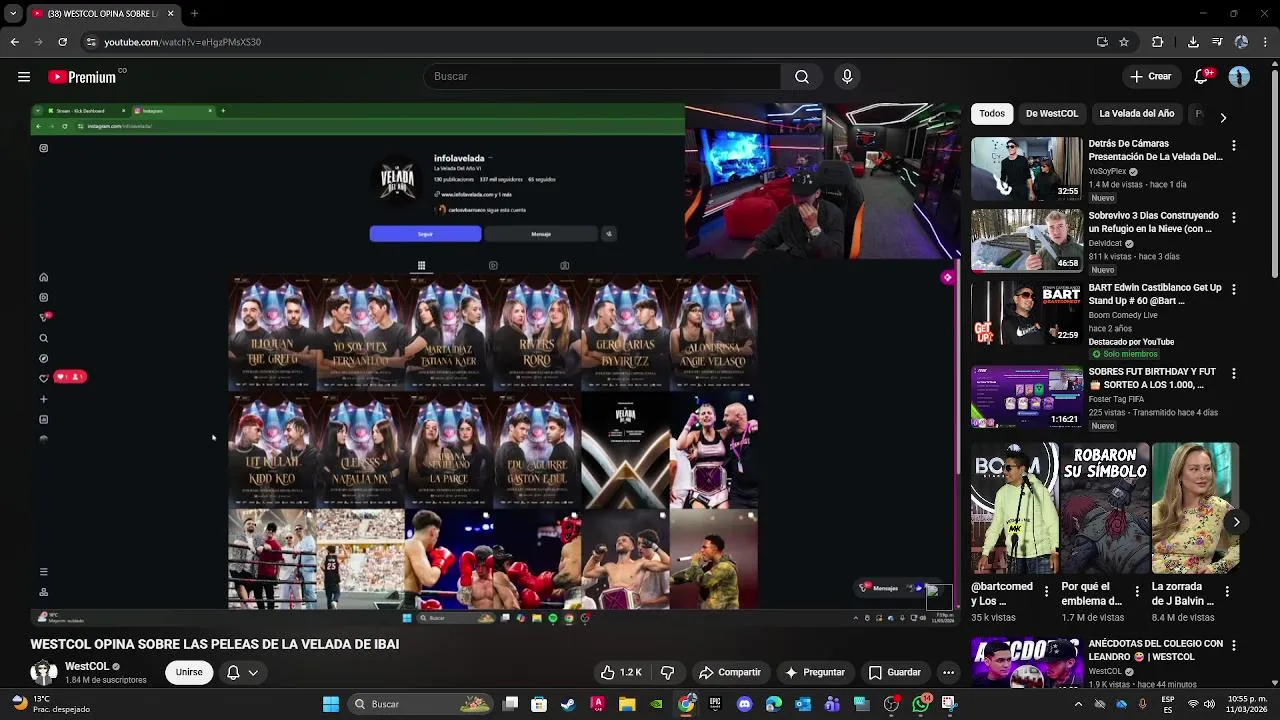Open options menu for Sobrevivo 3 Días video
This screenshot has height=720, width=1280.
click(x=1233, y=218)
